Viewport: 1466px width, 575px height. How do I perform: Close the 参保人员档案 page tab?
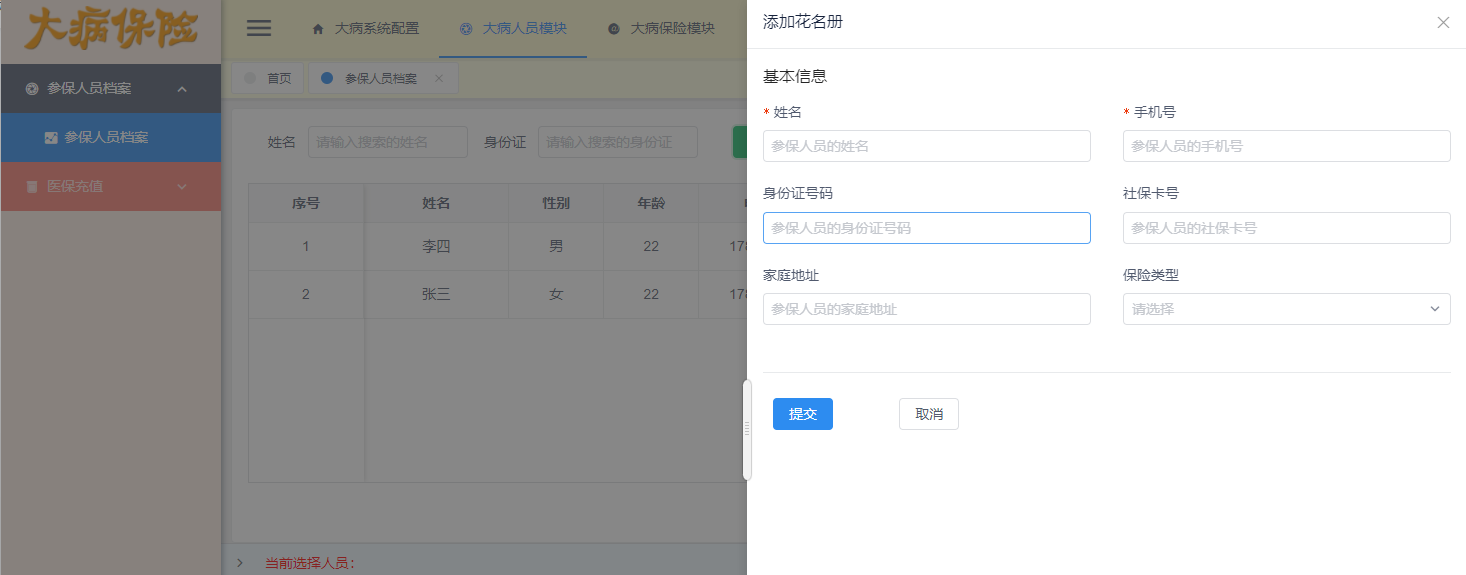tap(438, 78)
